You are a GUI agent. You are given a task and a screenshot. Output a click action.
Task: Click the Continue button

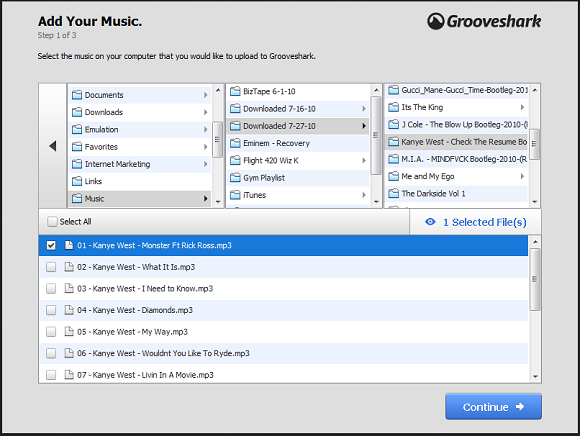coord(493,407)
